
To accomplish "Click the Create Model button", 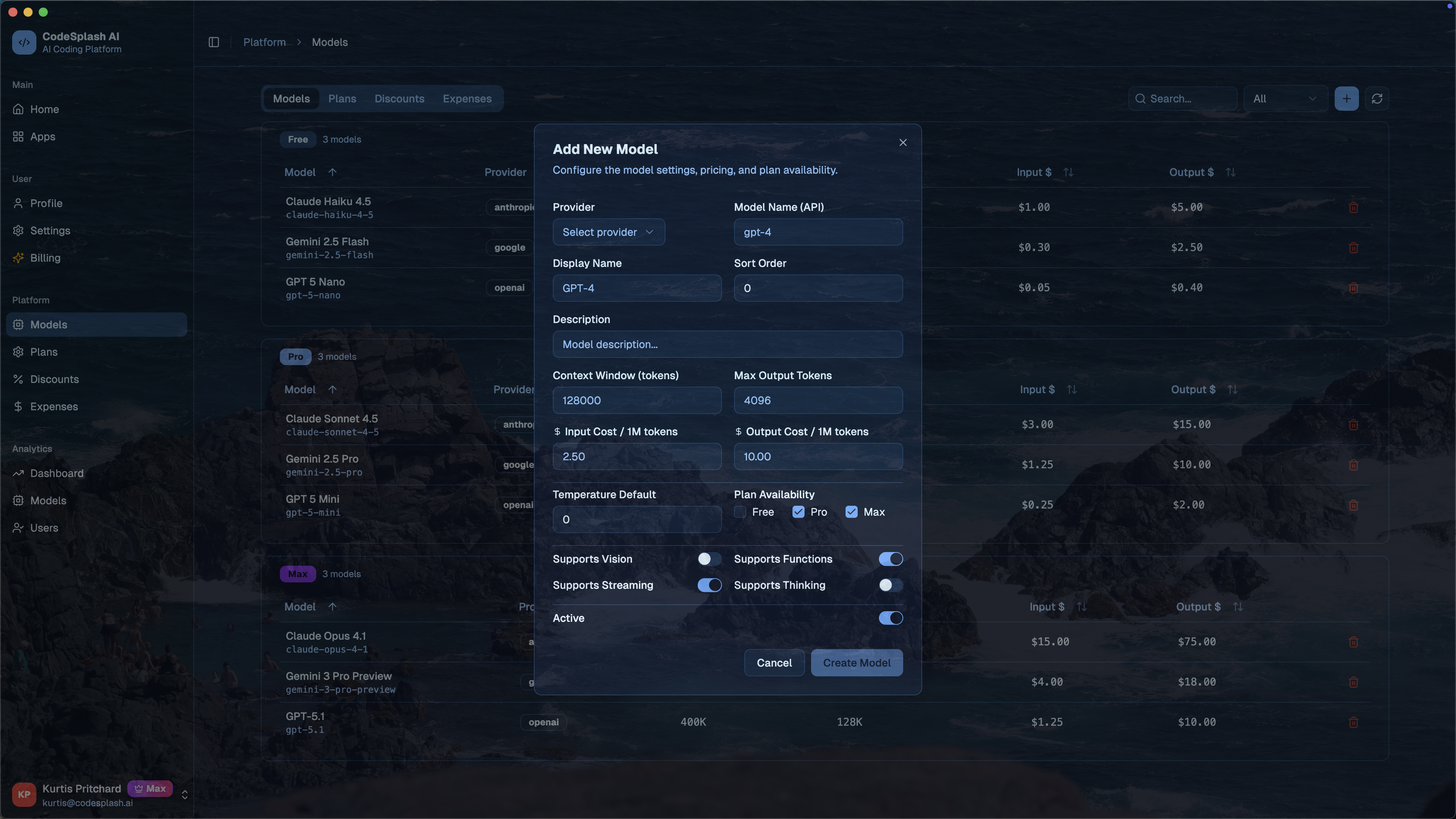I will coord(856,662).
